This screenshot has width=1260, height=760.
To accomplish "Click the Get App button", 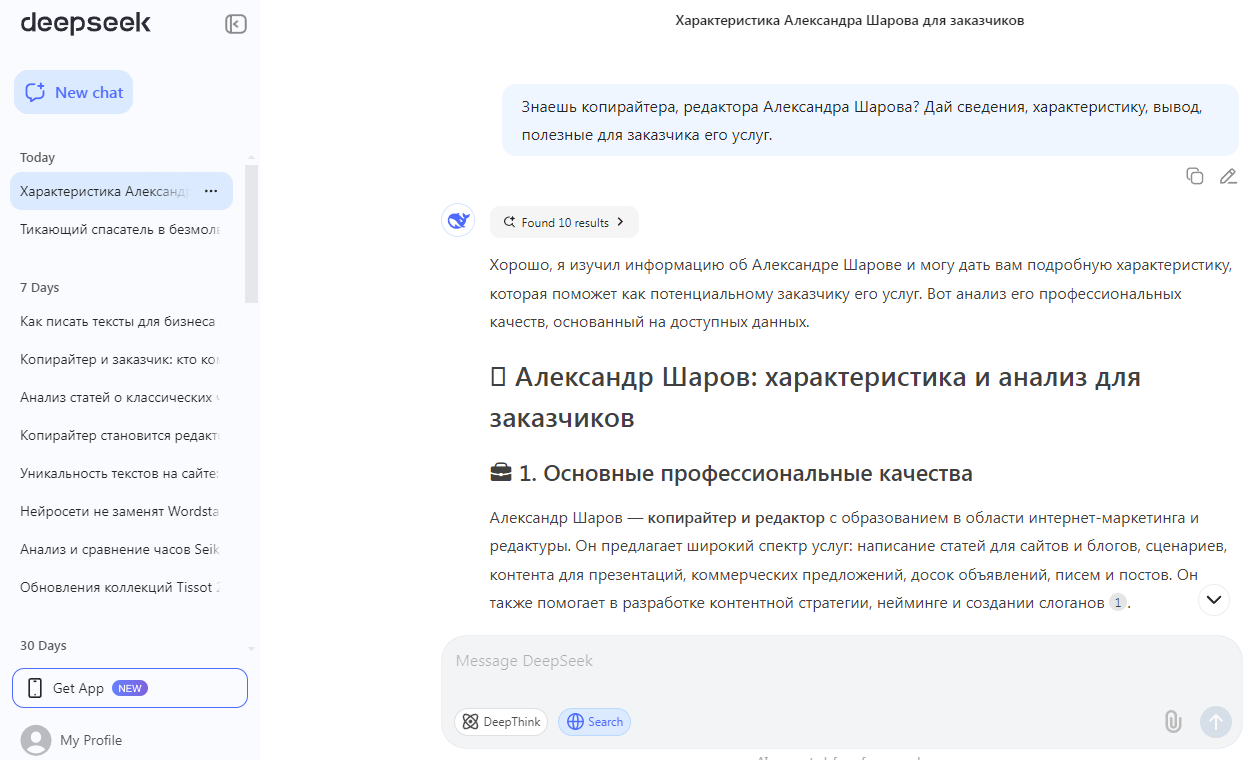I will pos(130,688).
